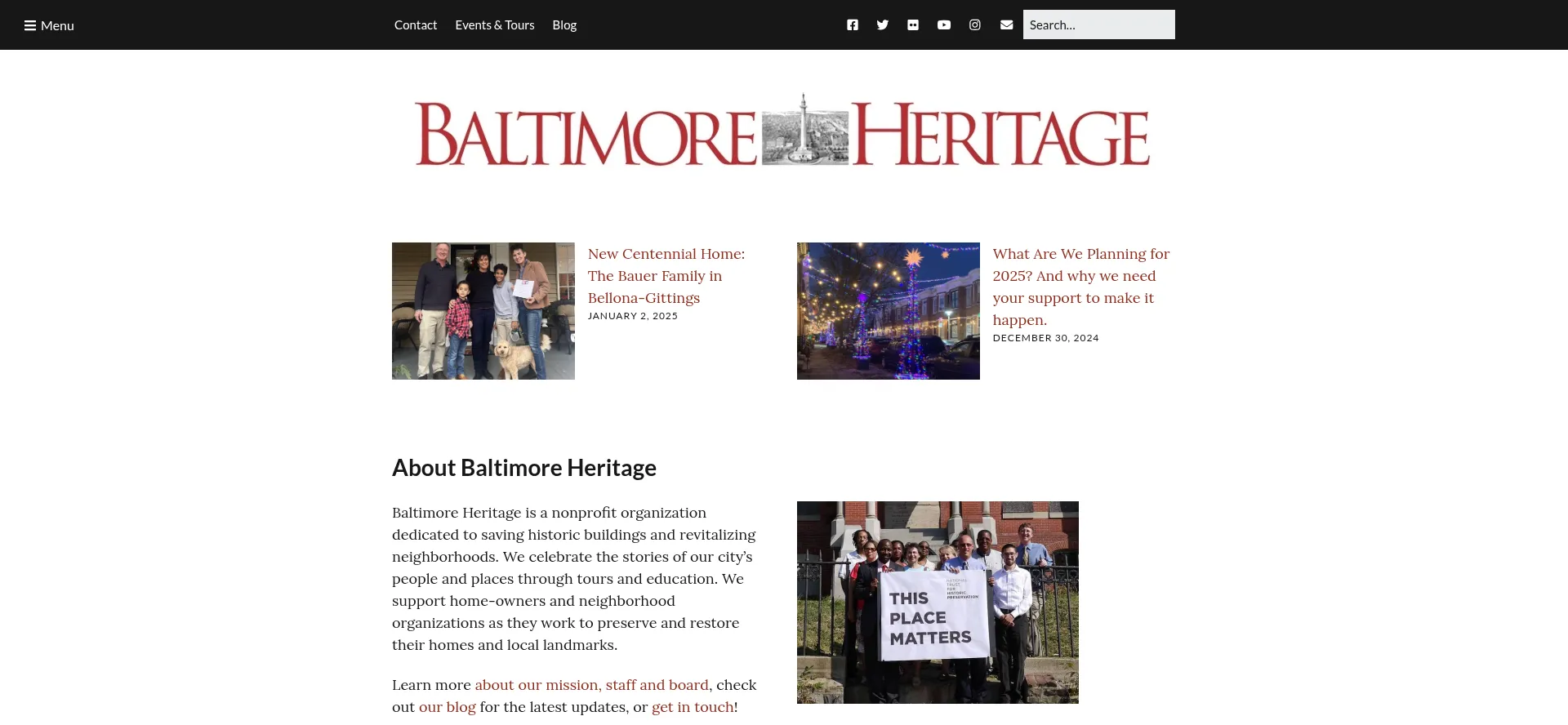Open holiday lights street thumbnail

[889, 311]
